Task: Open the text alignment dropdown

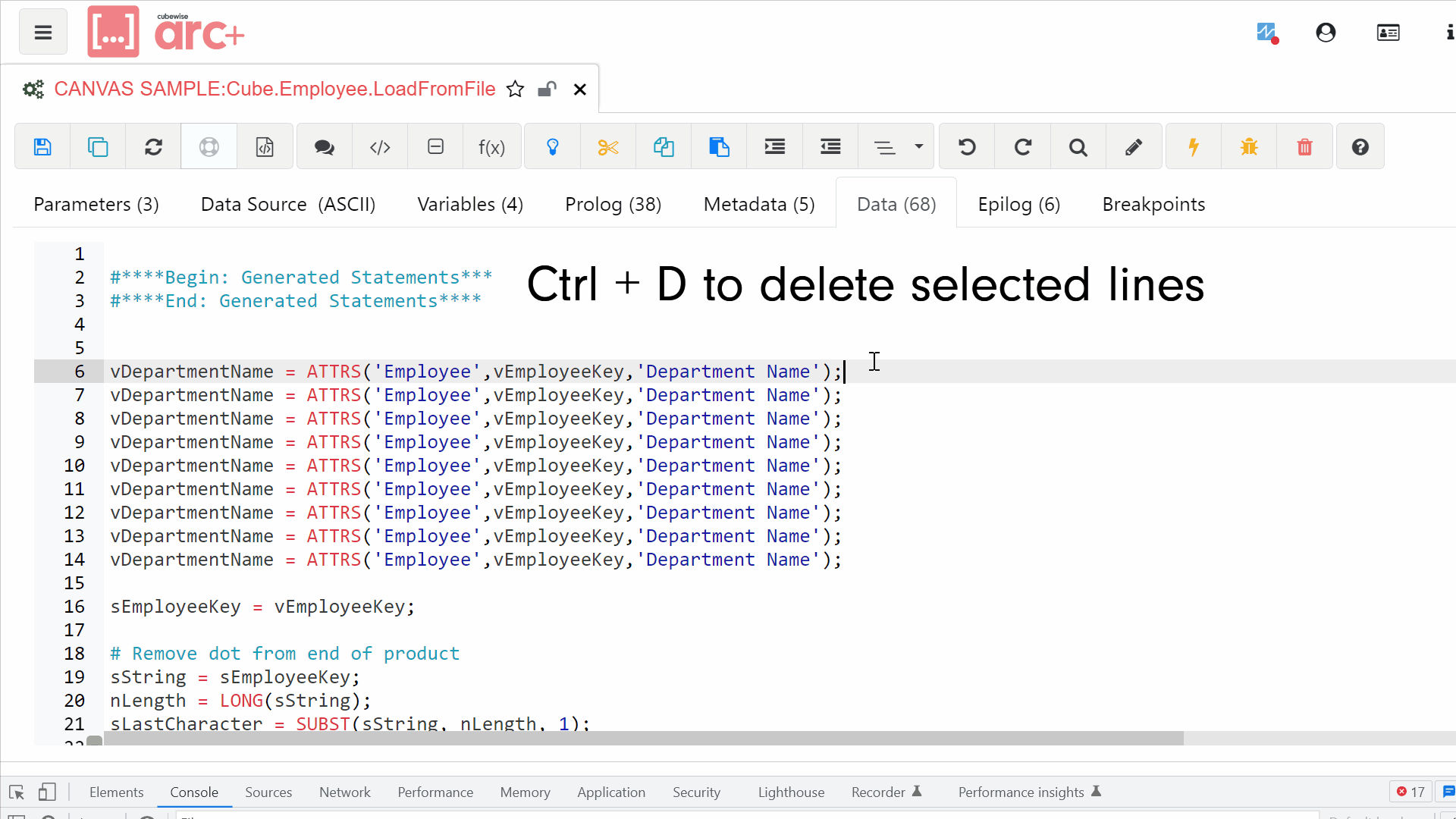Action: coord(917,146)
